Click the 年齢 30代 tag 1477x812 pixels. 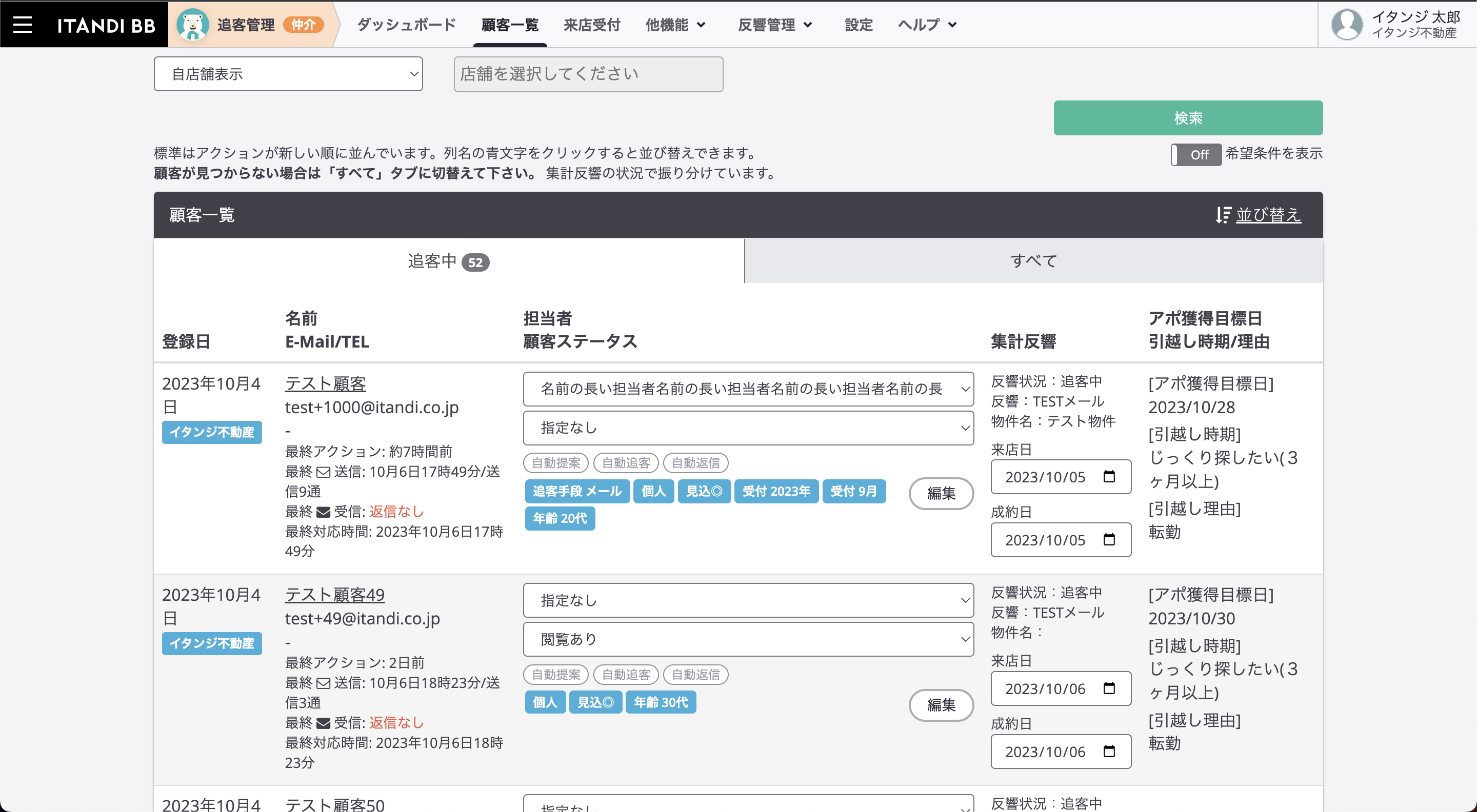(x=661, y=702)
